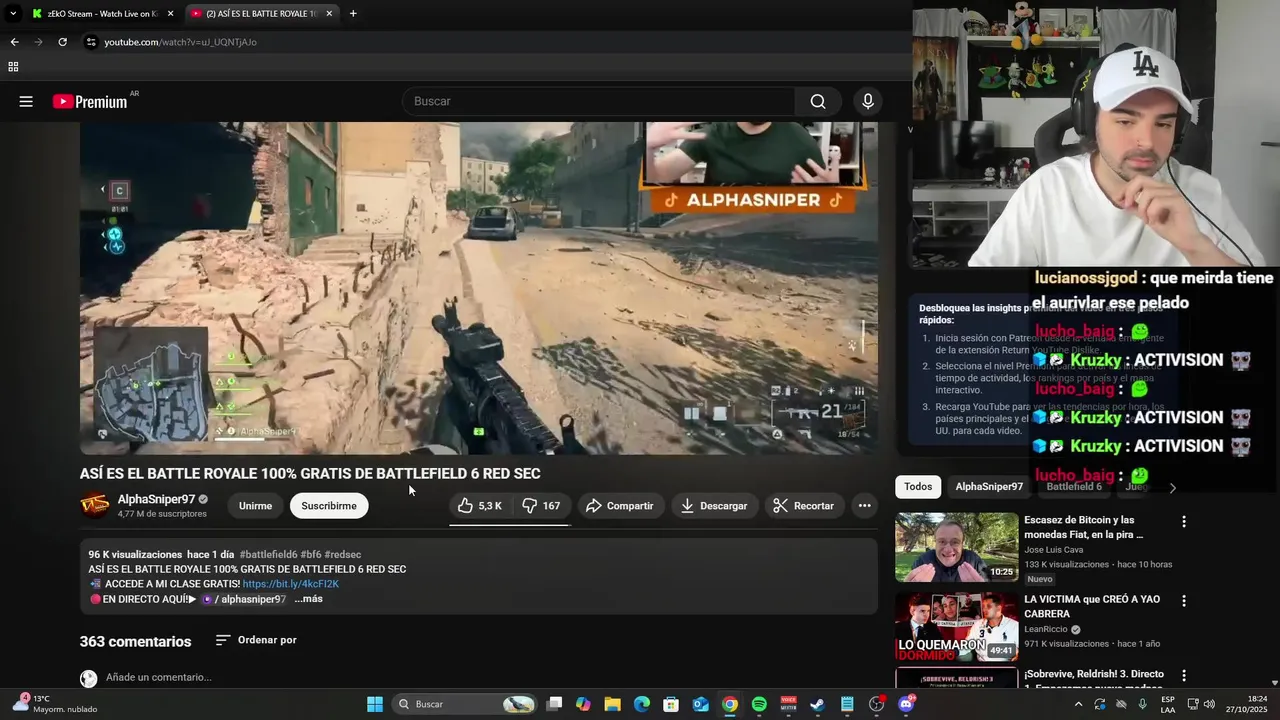Close the zEkO Stream tab
Image resolution: width=1280 pixels, height=720 pixels.
click(x=170, y=14)
